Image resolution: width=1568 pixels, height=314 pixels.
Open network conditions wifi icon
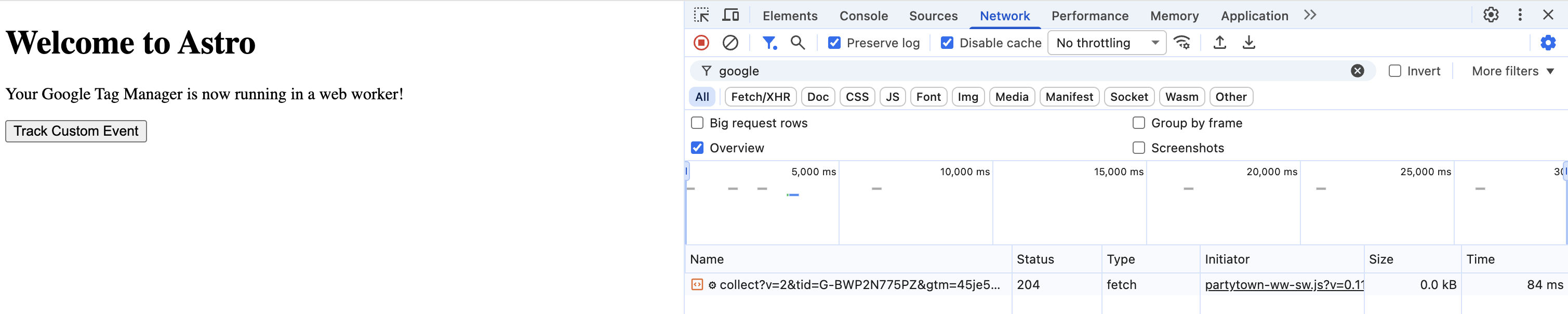coord(1182,43)
